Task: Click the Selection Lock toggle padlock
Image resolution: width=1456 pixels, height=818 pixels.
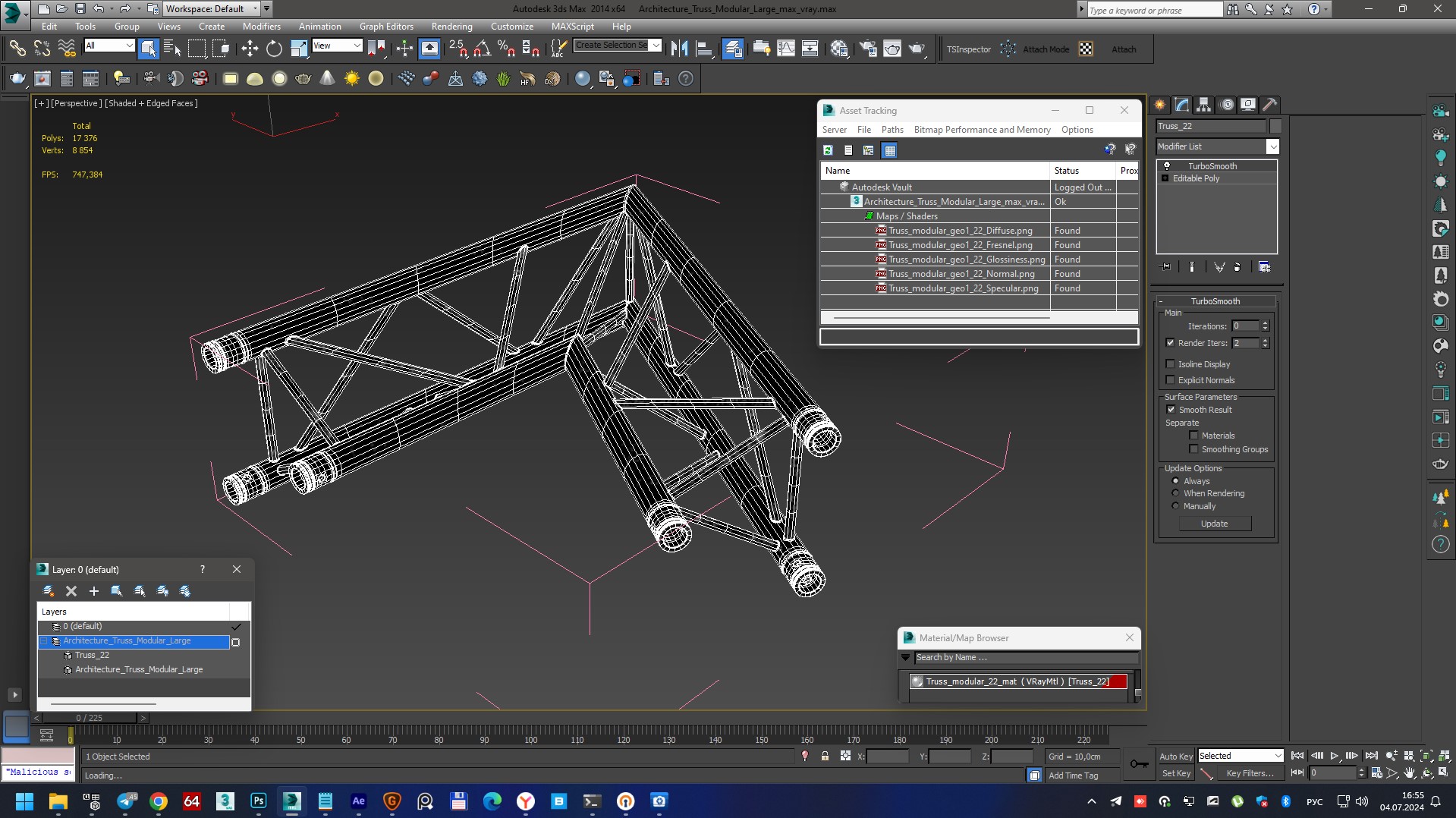Action: pyautogui.click(x=825, y=757)
